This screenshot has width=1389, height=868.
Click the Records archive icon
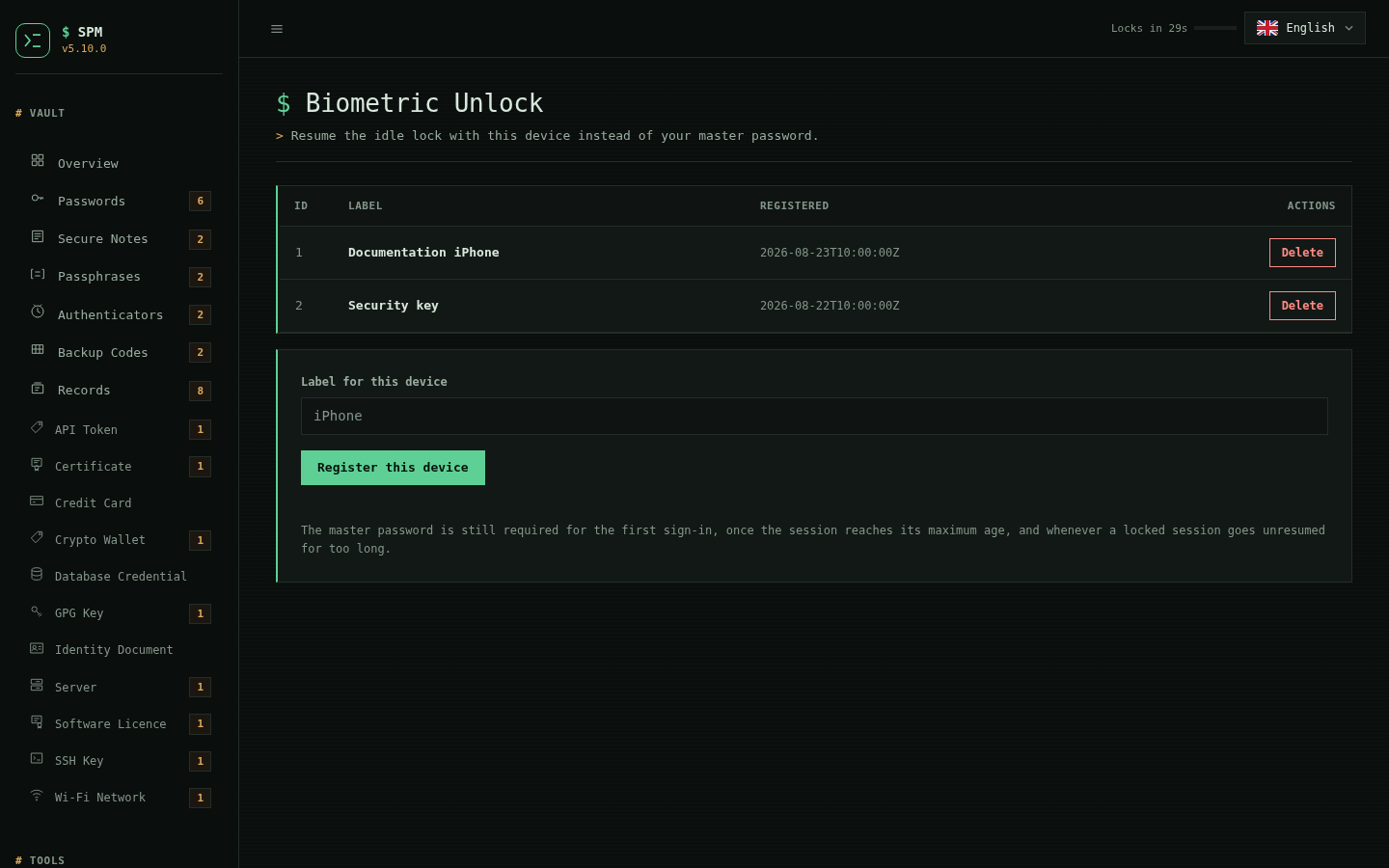tap(38, 388)
